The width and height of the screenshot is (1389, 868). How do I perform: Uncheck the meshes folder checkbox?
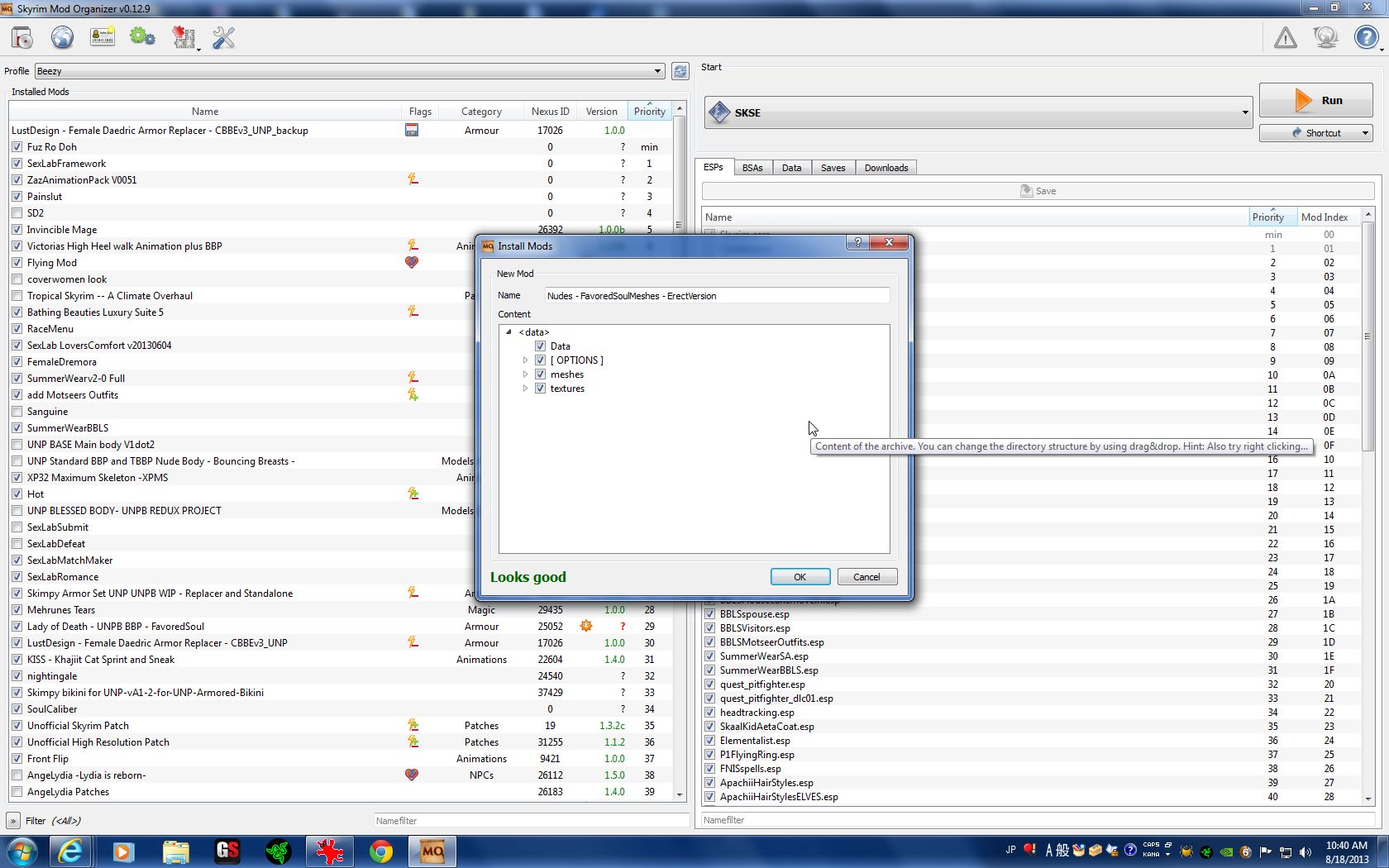click(x=540, y=374)
